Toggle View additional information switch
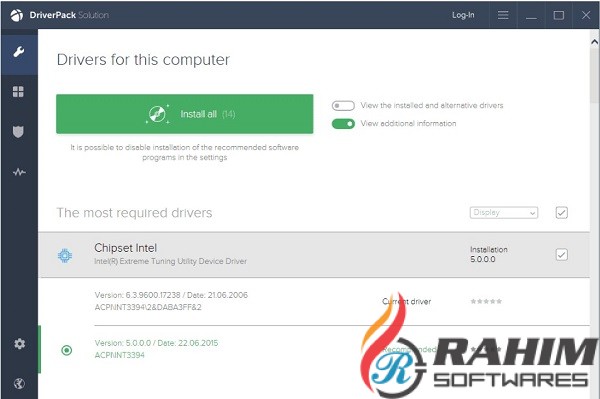Screen dimensions: 600x399 pyautogui.click(x=343, y=124)
